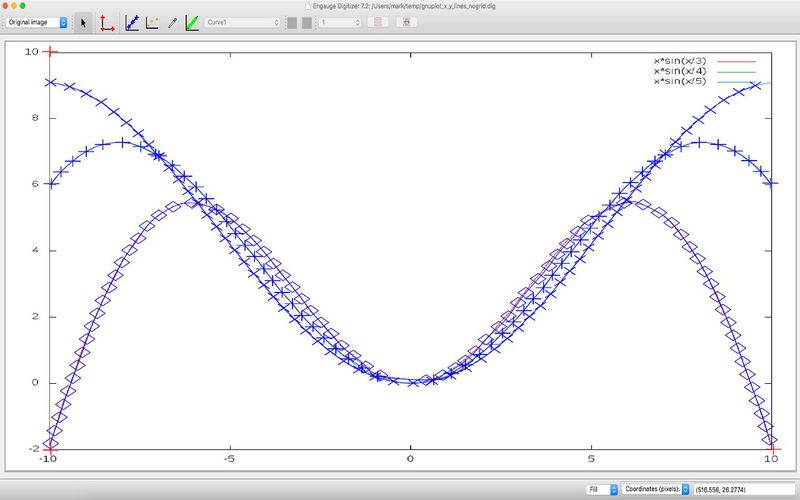Click the red axis point at bottom-right 10
Screen dimensions: 800x500
[771, 449]
